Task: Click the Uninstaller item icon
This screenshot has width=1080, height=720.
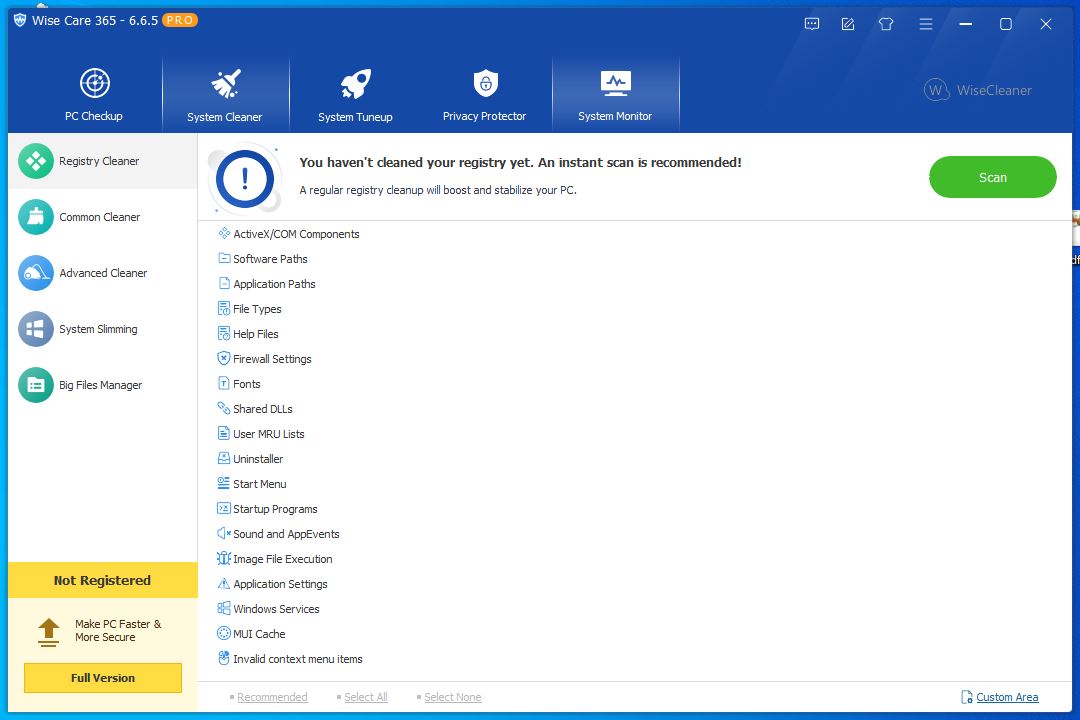Action: (x=224, y=458)
